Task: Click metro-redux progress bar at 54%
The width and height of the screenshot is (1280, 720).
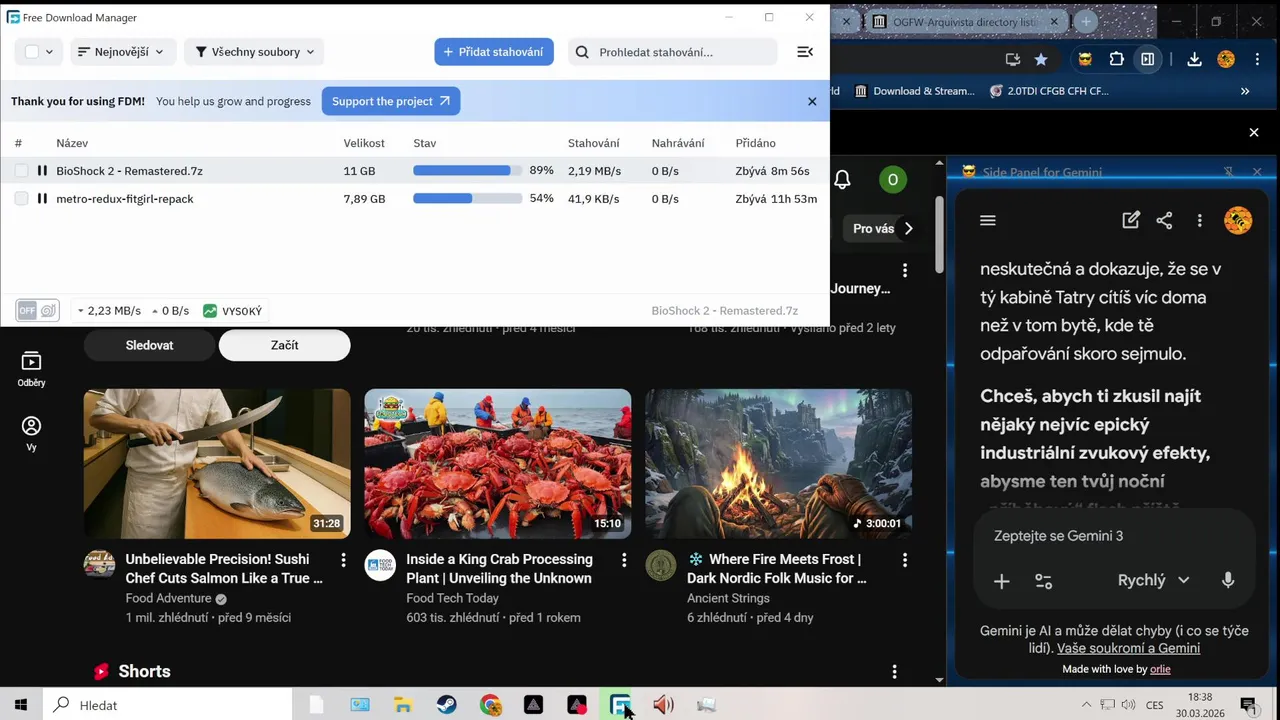Action: [467, 199]
